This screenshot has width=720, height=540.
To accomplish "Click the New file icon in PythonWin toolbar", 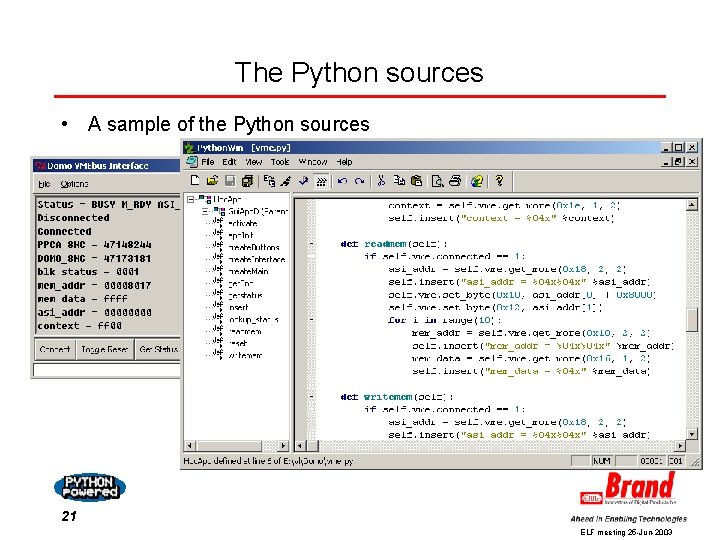I will click(195, 181).
